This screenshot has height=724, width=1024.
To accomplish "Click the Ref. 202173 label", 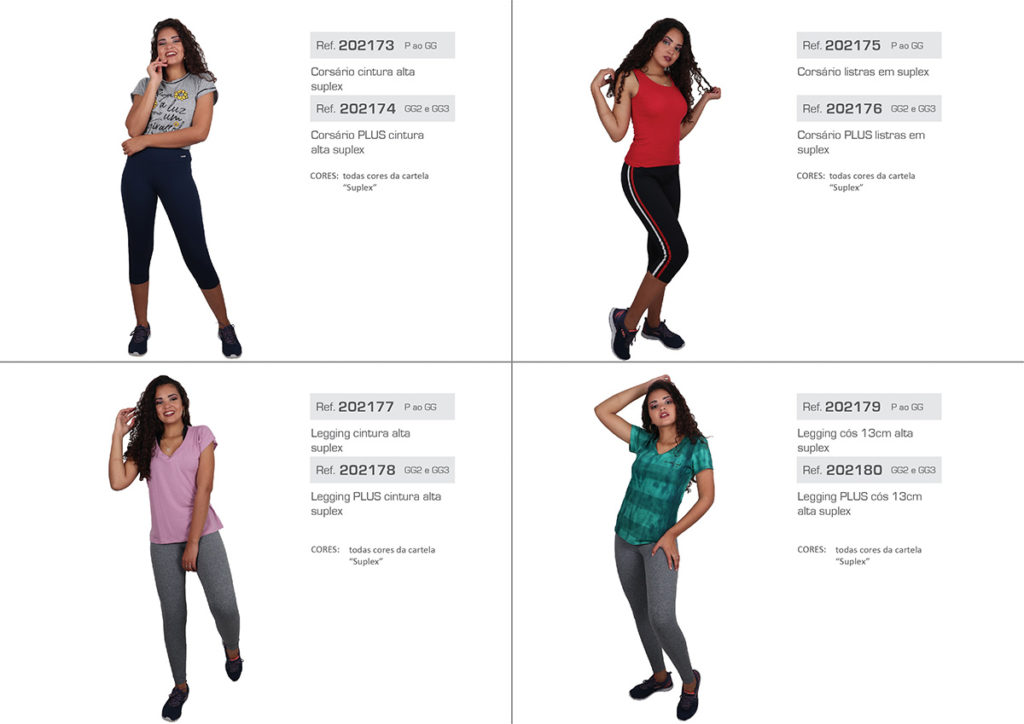I will (x=382, y=45).
